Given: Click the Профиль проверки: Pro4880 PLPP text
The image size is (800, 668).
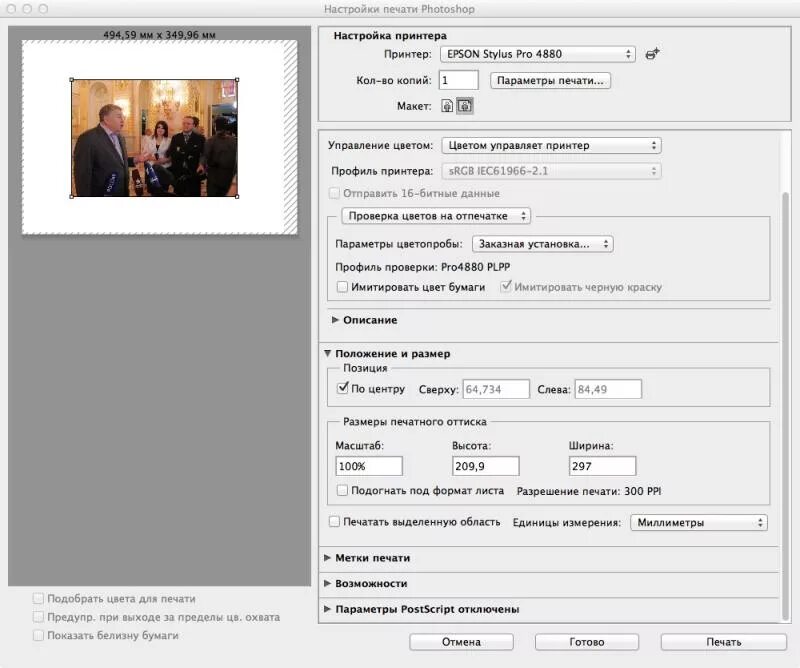Looking at the screenshot, I should click(422, 267).
